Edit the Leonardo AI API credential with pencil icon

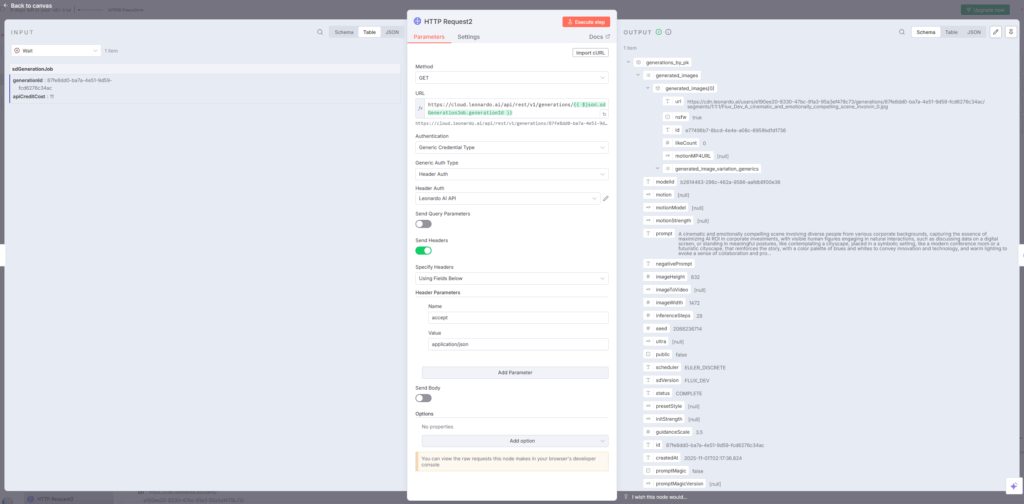pyautogui.click(x=606, y=198)
